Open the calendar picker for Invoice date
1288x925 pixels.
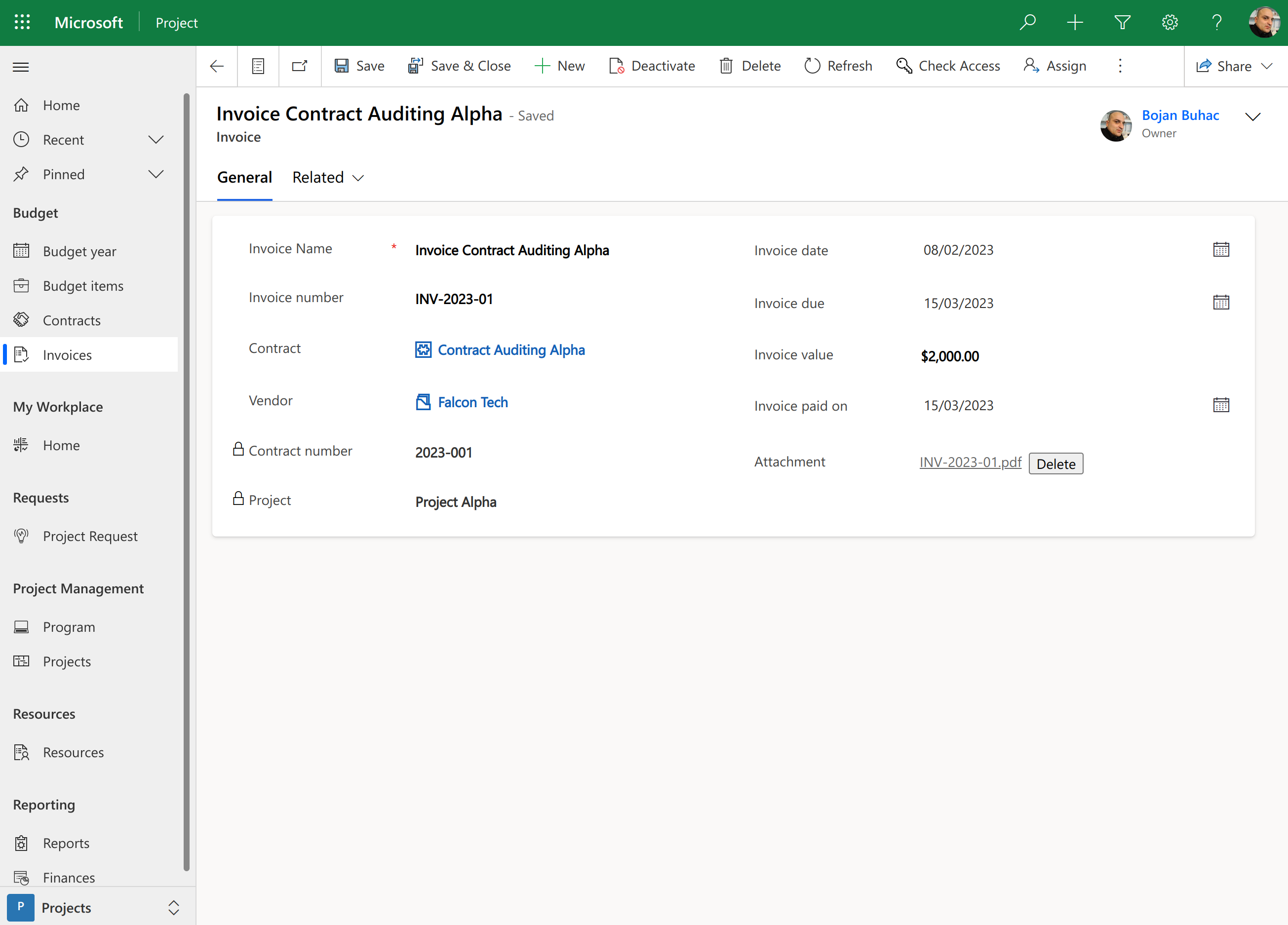click(x=1221, y=250)
